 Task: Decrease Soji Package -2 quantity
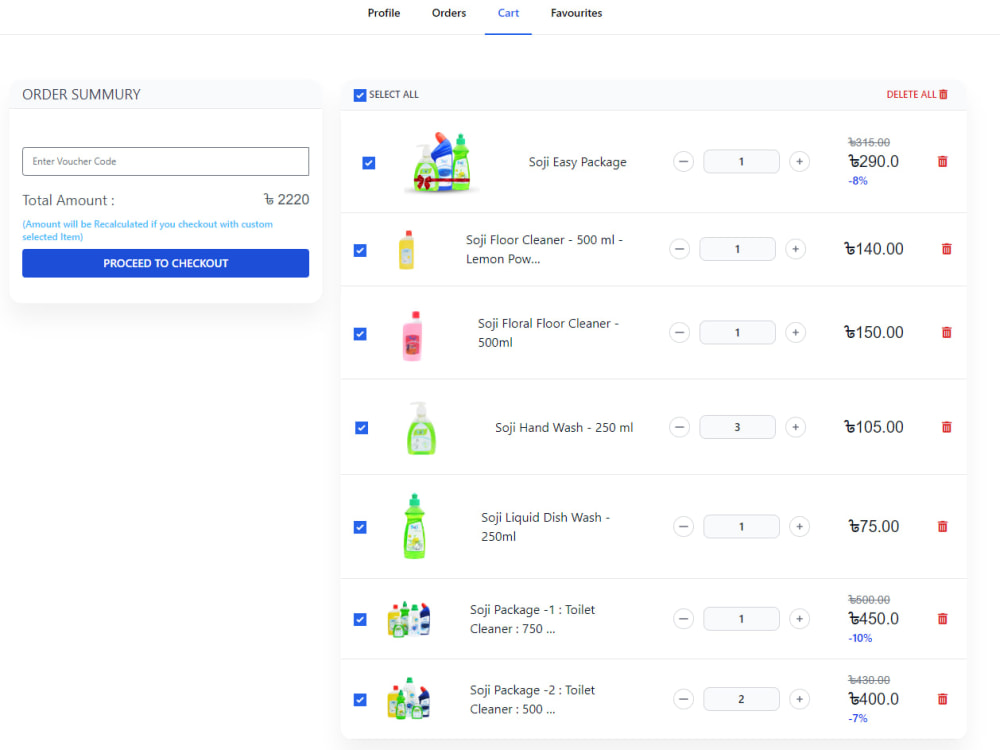click(x=683, y=699)
